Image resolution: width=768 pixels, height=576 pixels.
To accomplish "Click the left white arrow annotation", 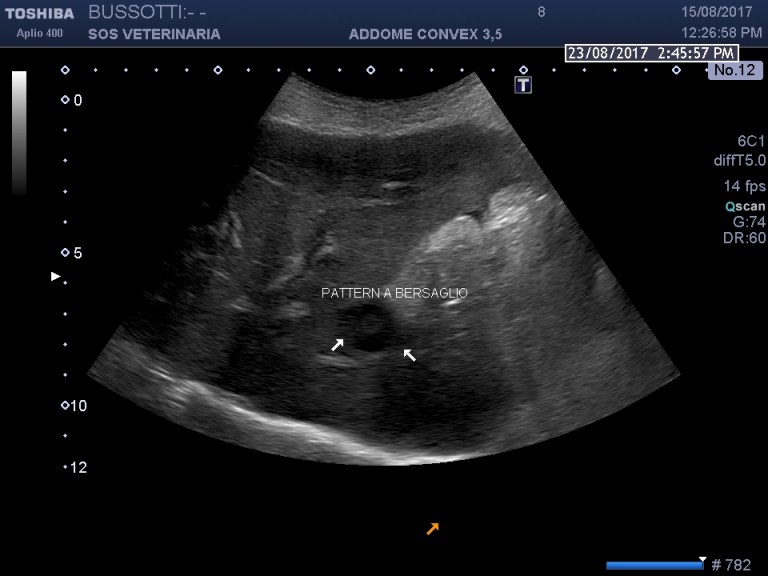I will 338,345.
